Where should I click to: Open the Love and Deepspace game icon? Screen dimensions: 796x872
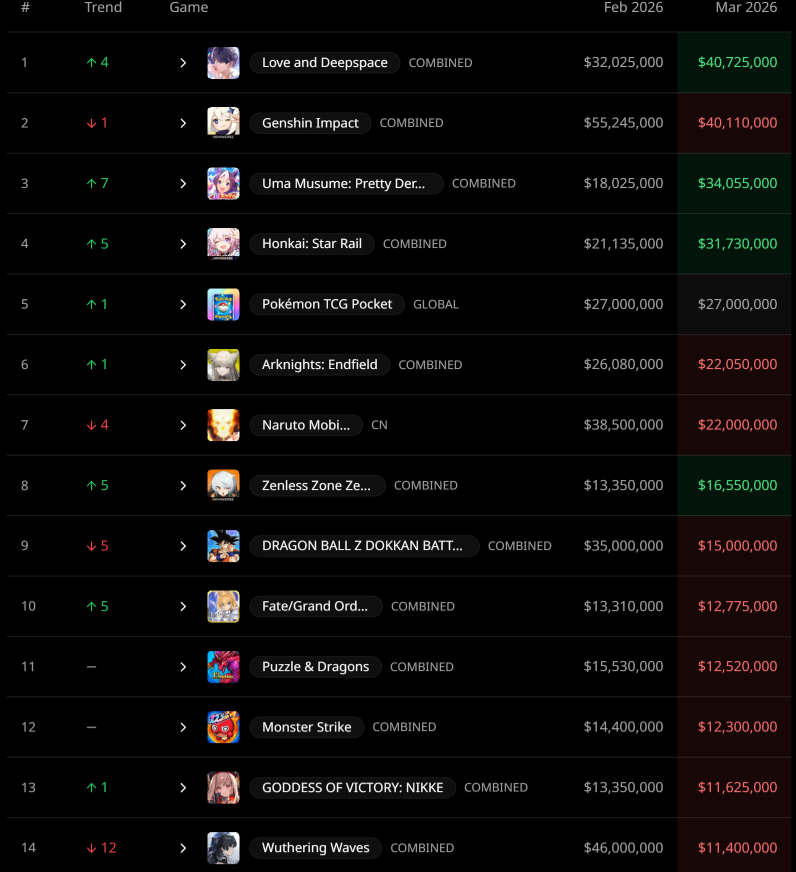click(x=223, y=62)
